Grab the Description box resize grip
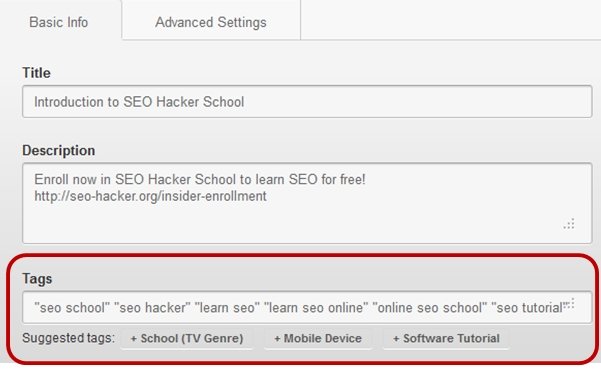Image resolution: width=601 pixels, height=370 pixels. tap(569, 224)
